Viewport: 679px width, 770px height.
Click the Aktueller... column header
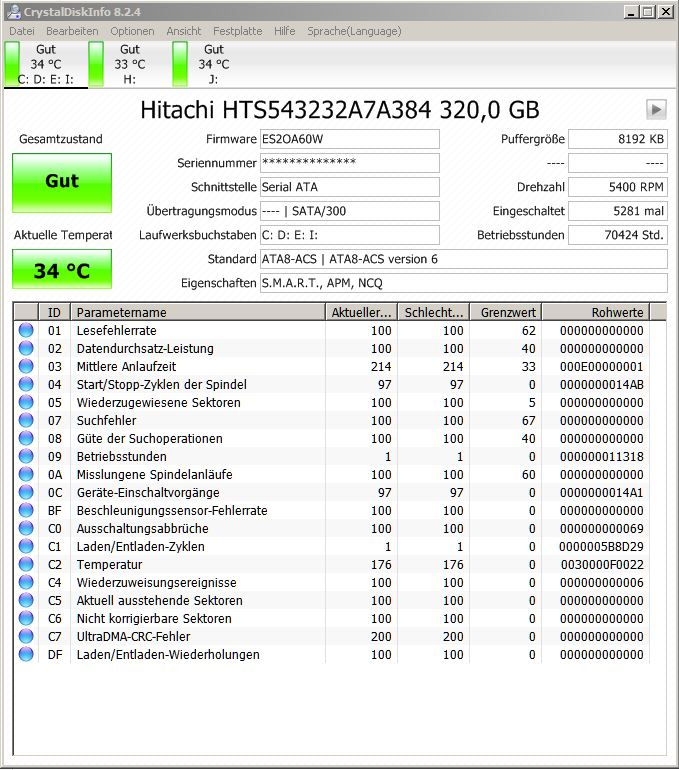pyautogui.click(x=361, y=312)
